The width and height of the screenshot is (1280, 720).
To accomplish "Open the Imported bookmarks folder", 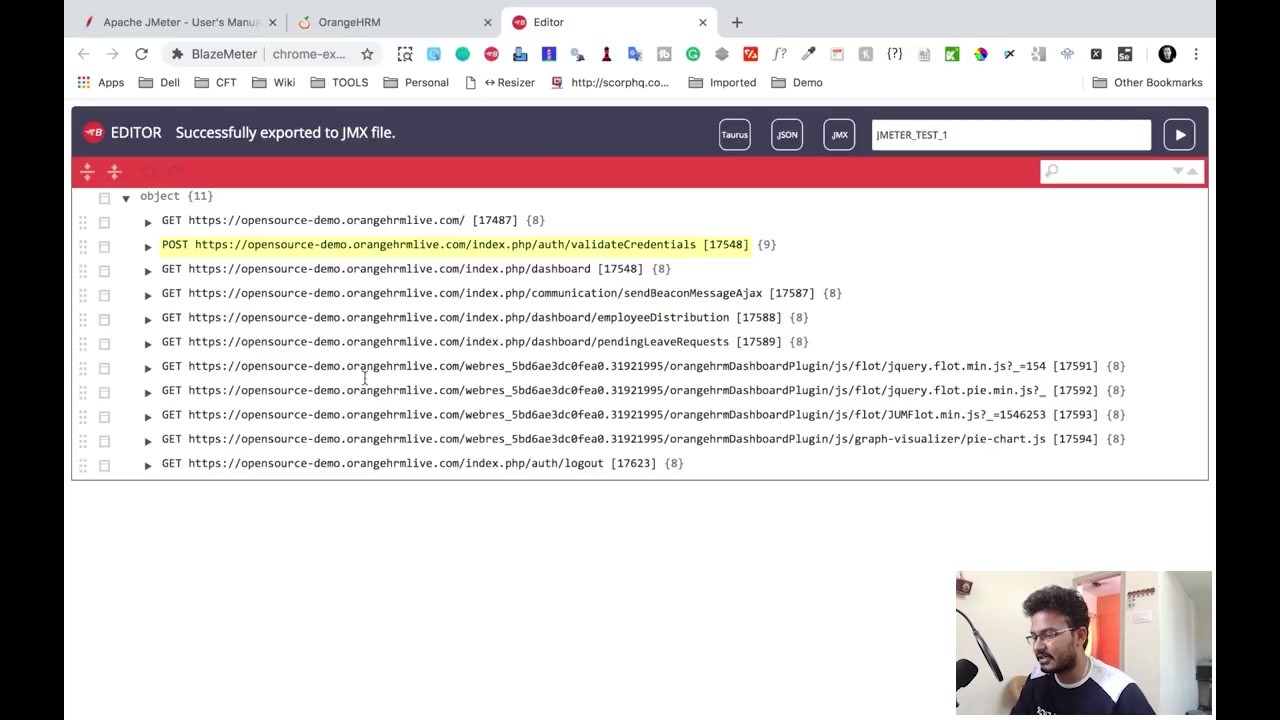I will [x=722, y=83].
